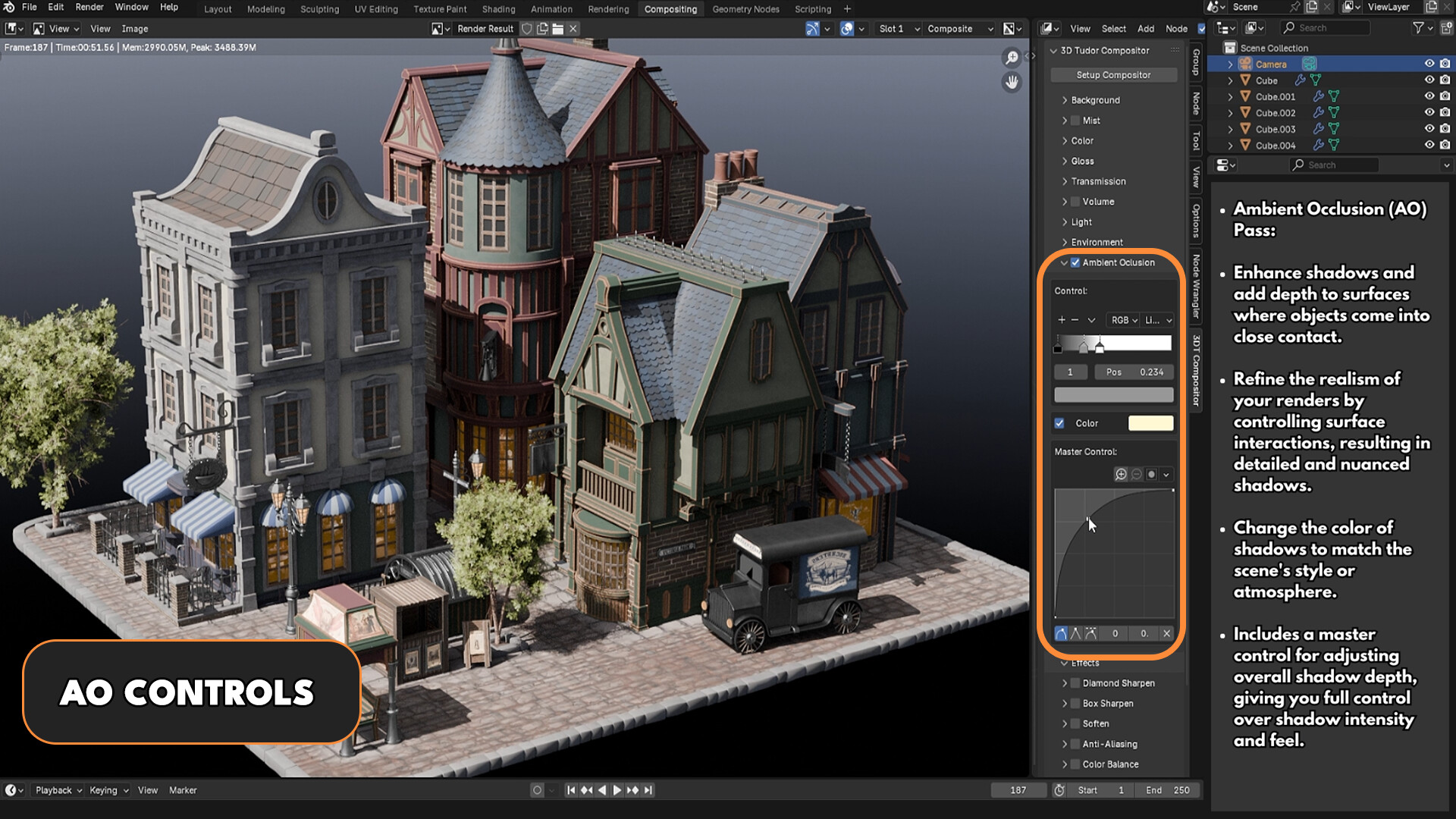Expand the Camera item in the Outliner

pyautogui.click(x=1230, y=64)
